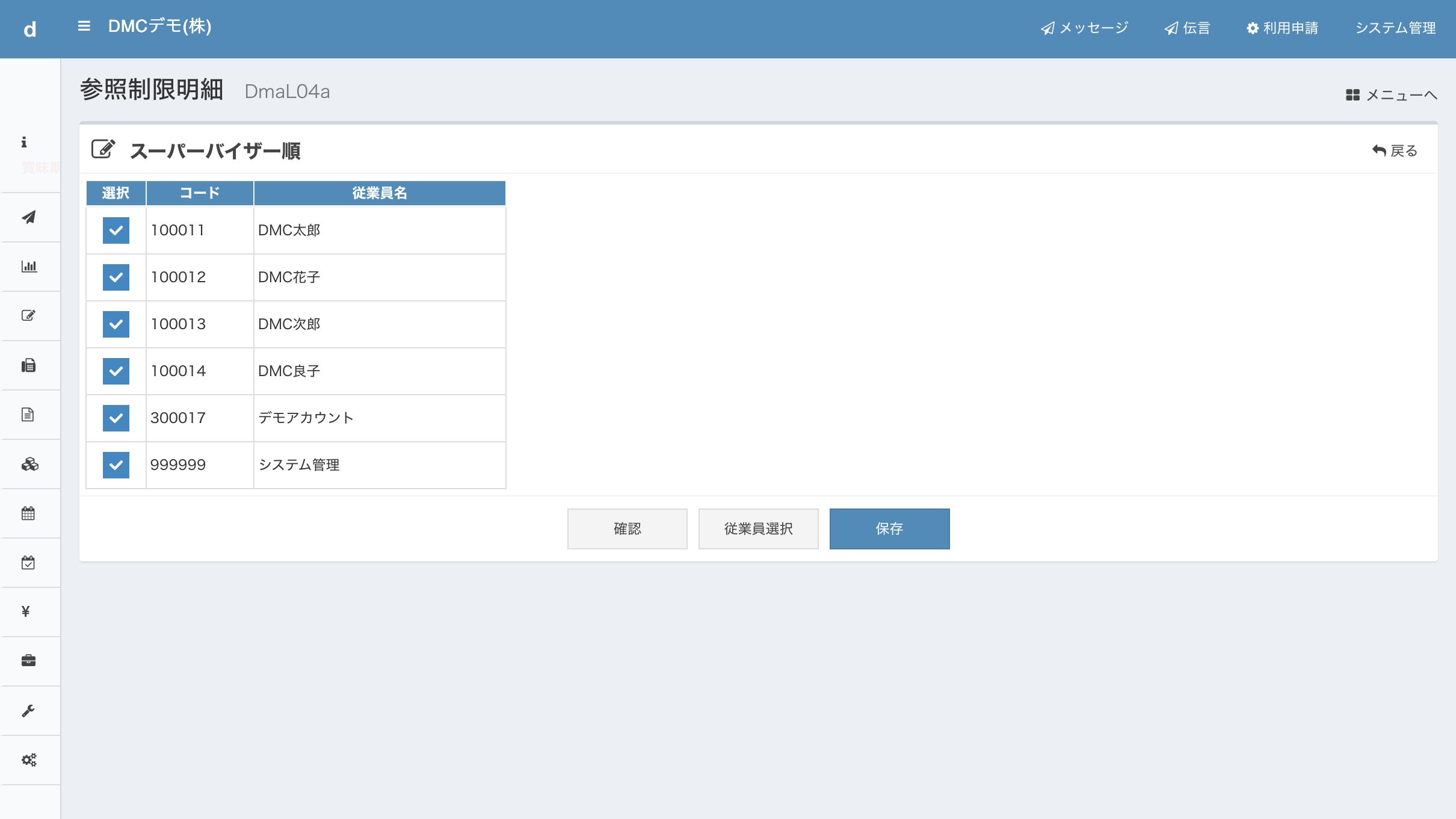The image size is (1456, 819).
Task: Click the 保存 button
Action: (x=889, y=529)
